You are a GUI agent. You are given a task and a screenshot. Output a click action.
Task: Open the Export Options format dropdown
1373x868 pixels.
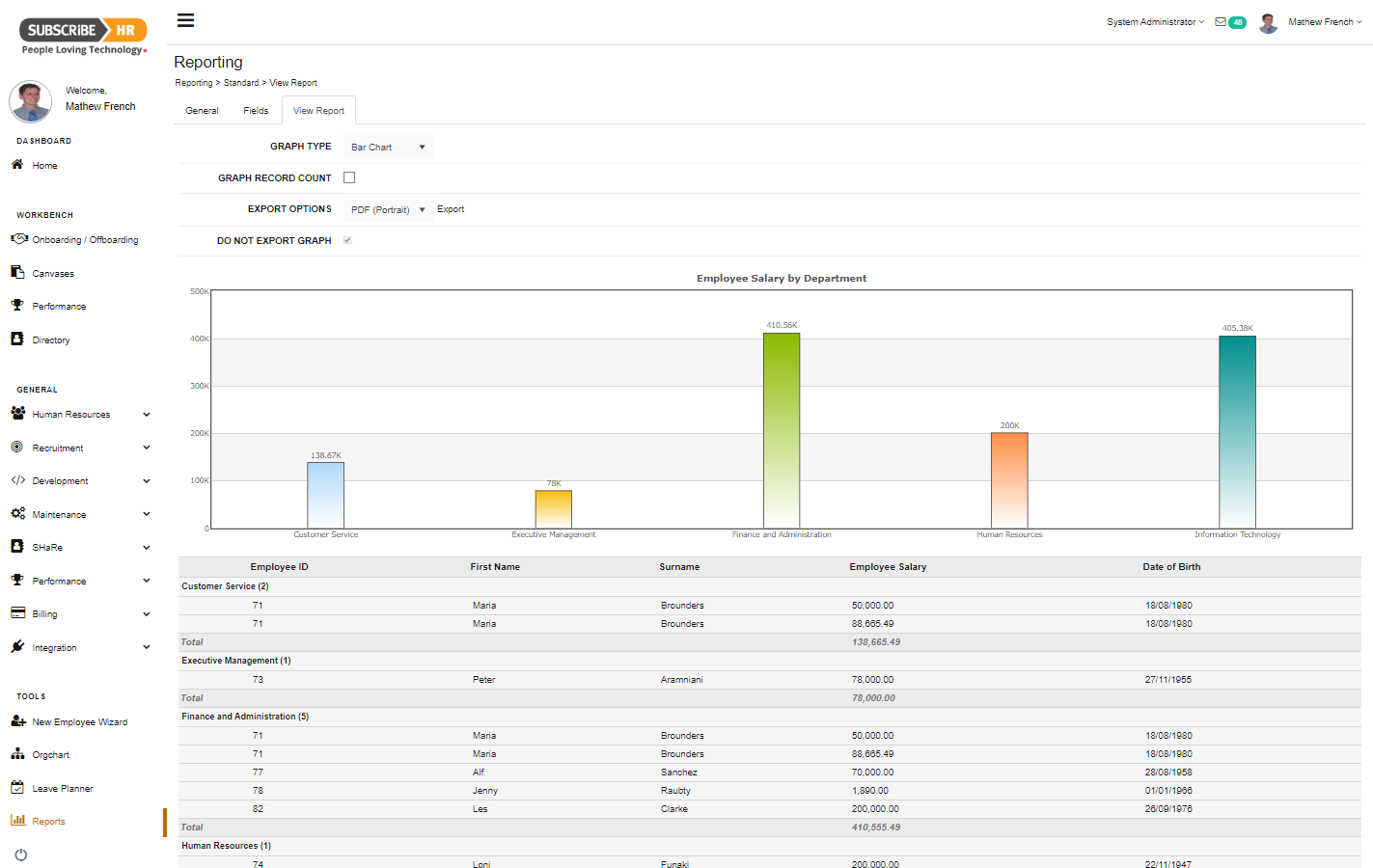pos(388,209)
